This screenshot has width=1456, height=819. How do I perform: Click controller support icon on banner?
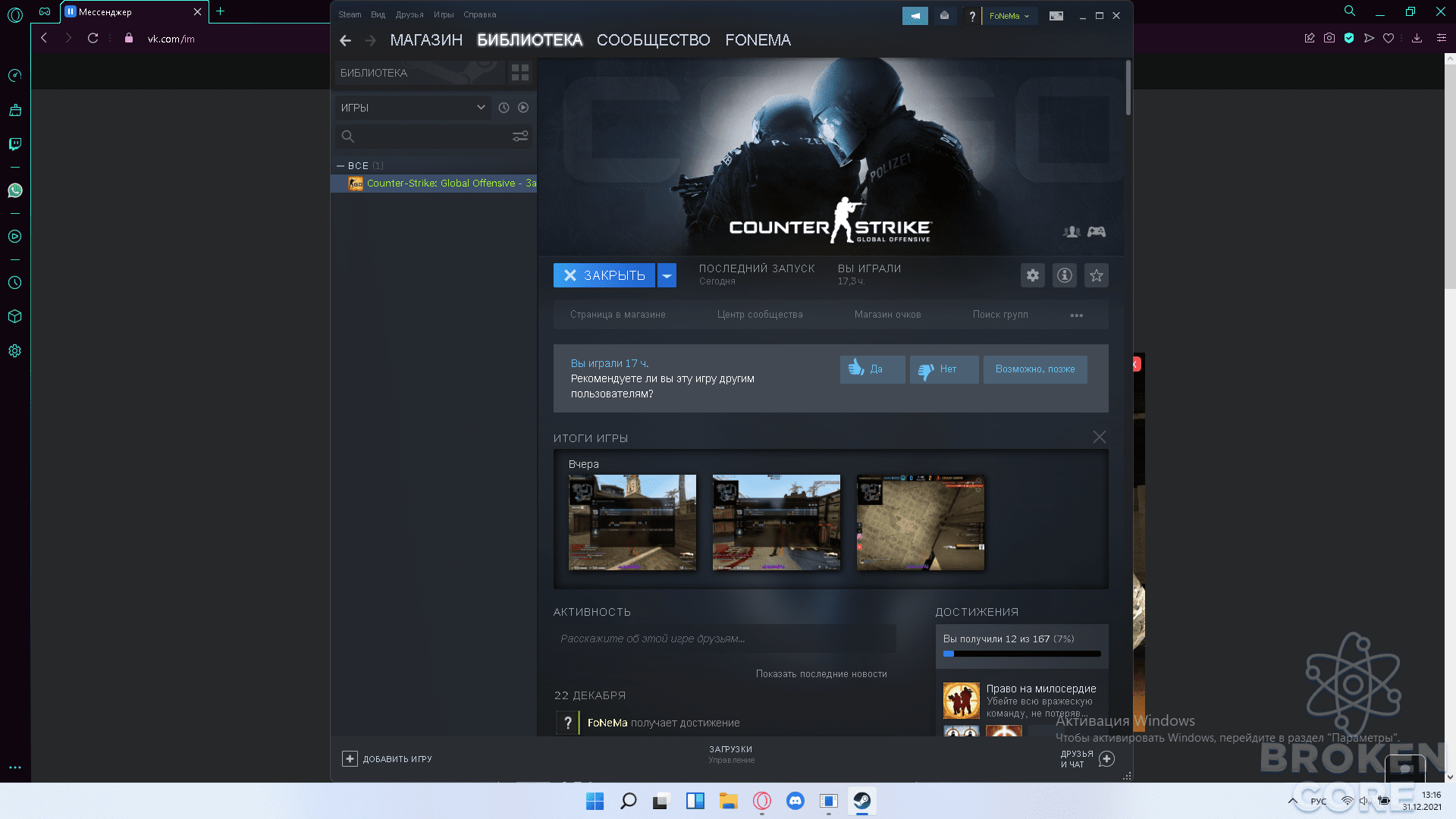[1097, 232]
